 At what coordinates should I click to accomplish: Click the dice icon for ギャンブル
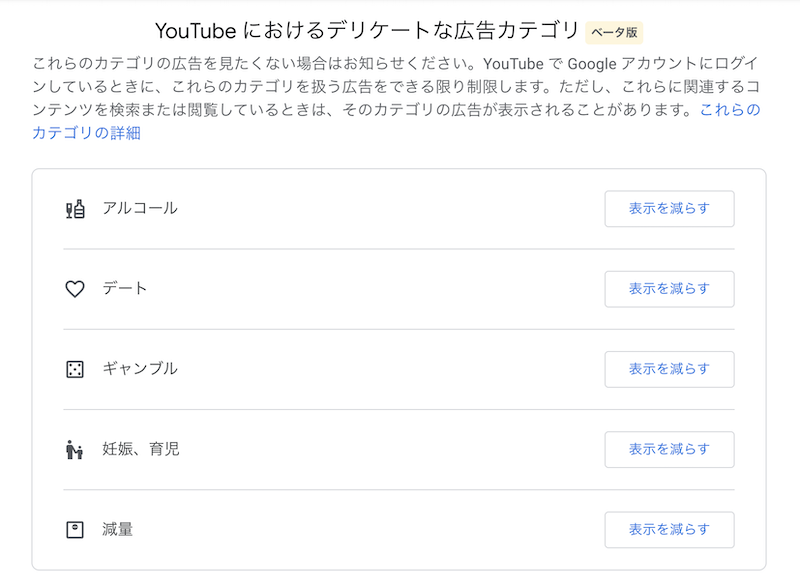pyautogui.click(x=75, y=369)
